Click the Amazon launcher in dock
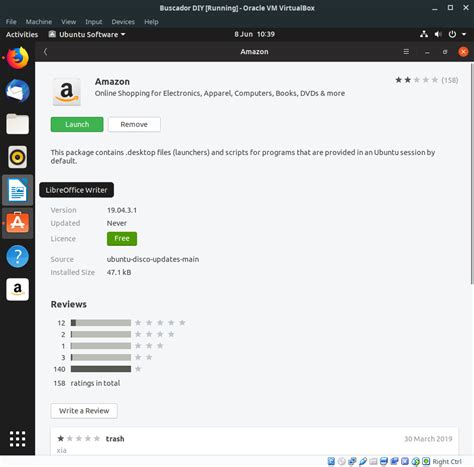 18,289
